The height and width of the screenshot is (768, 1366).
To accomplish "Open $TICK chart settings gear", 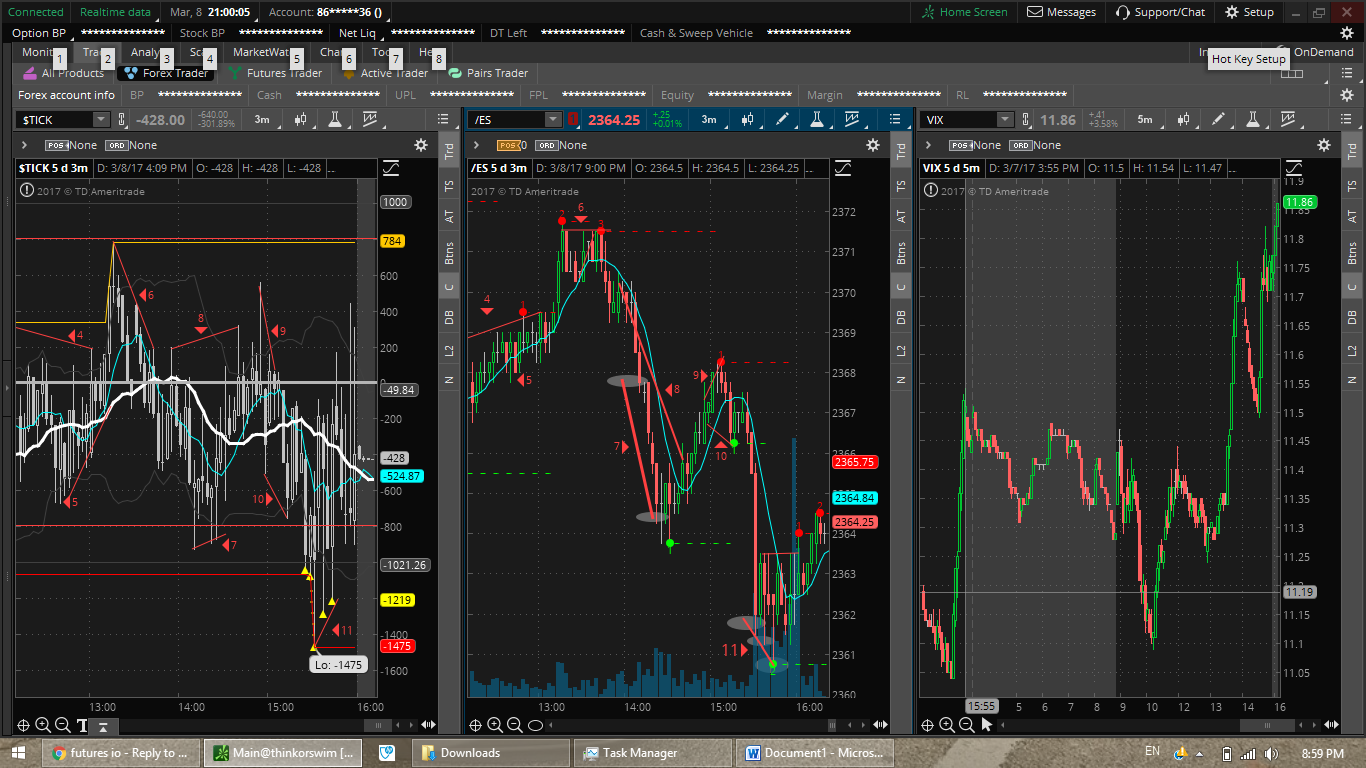I will (x=421, y=145).
